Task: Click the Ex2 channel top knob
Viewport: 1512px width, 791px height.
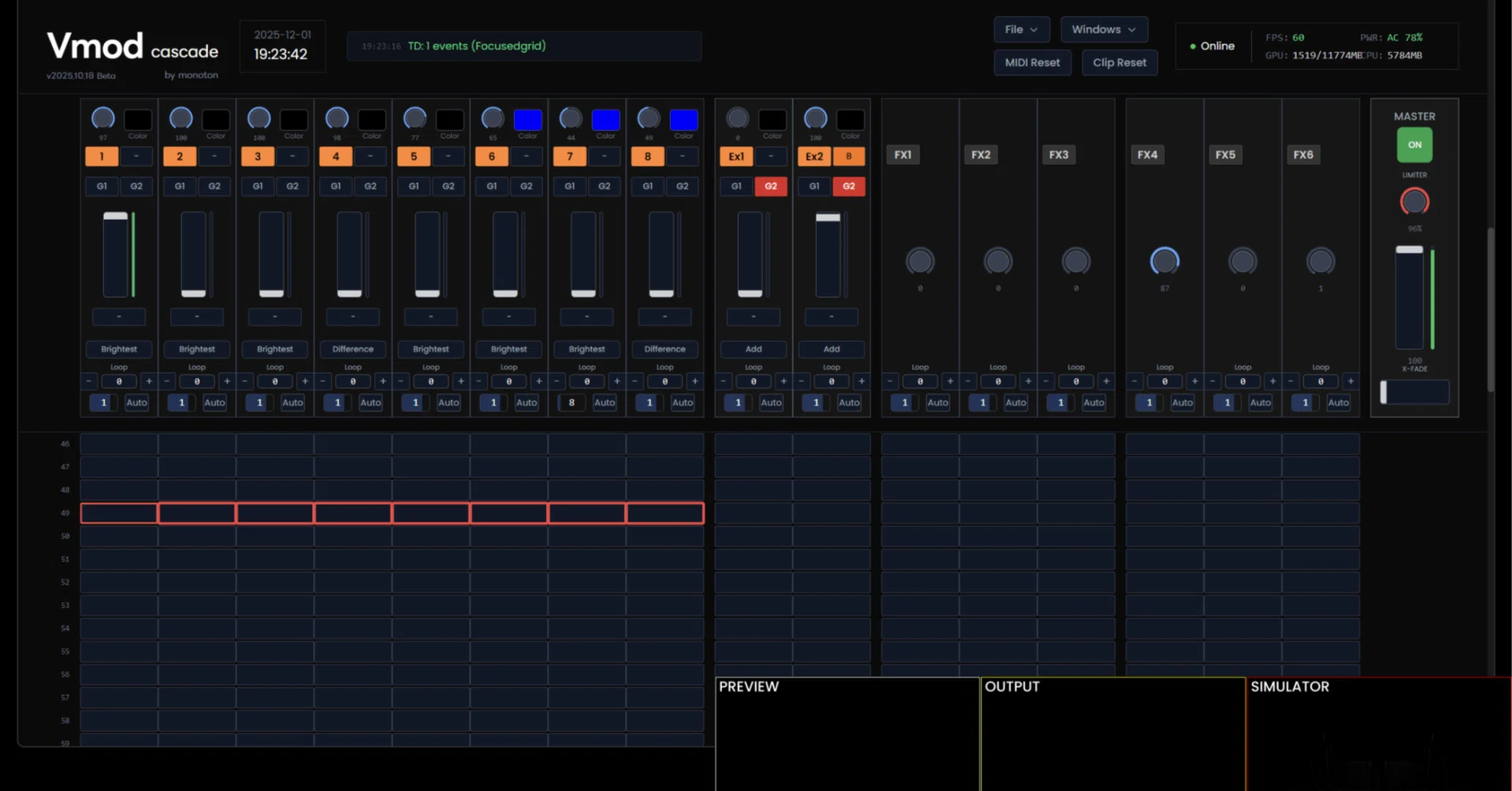Action: tap(815, 118)
